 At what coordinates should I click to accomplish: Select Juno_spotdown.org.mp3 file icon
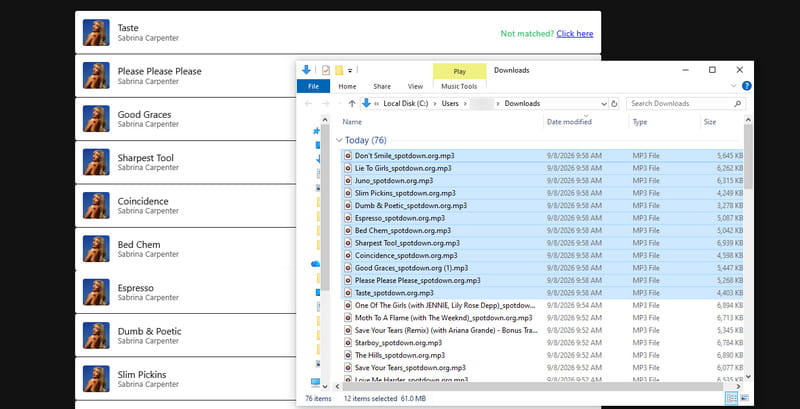(x=348, y=181)
